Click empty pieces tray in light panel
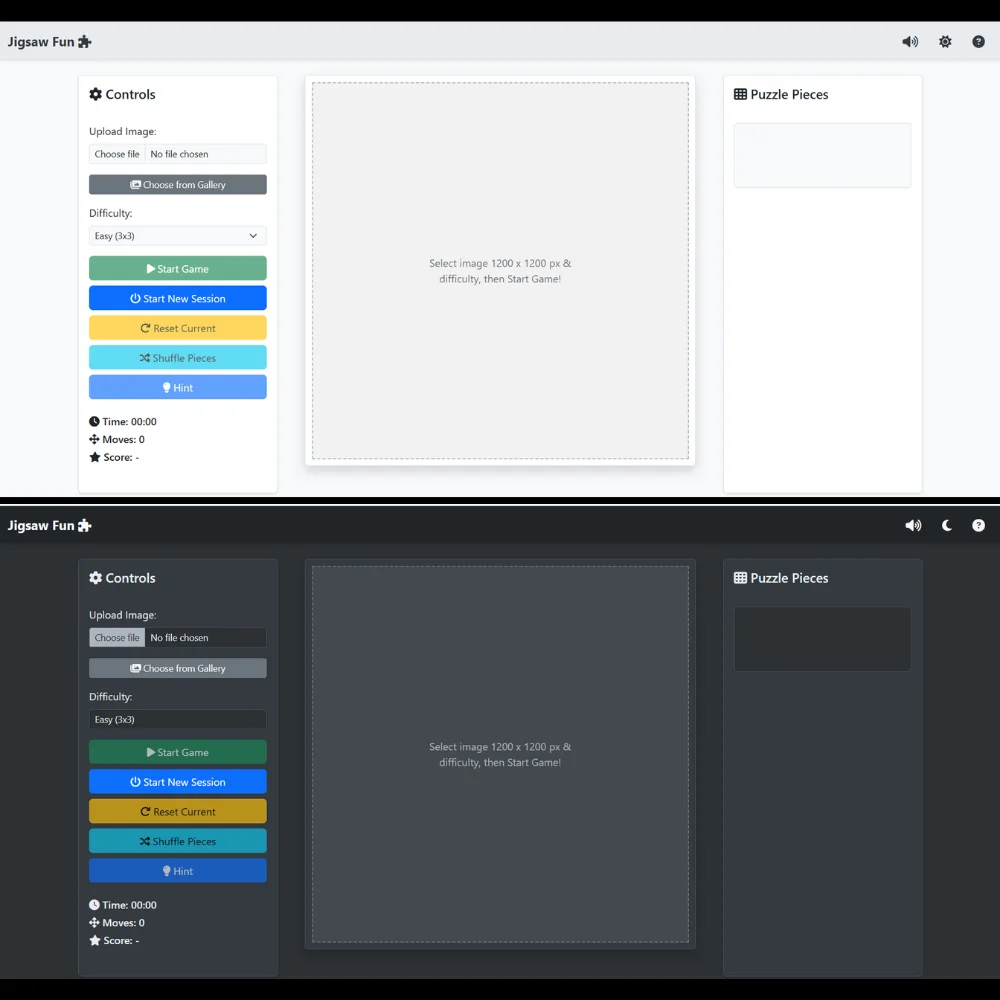This screenshot has width=1000, height=1000. pos(823,156)
